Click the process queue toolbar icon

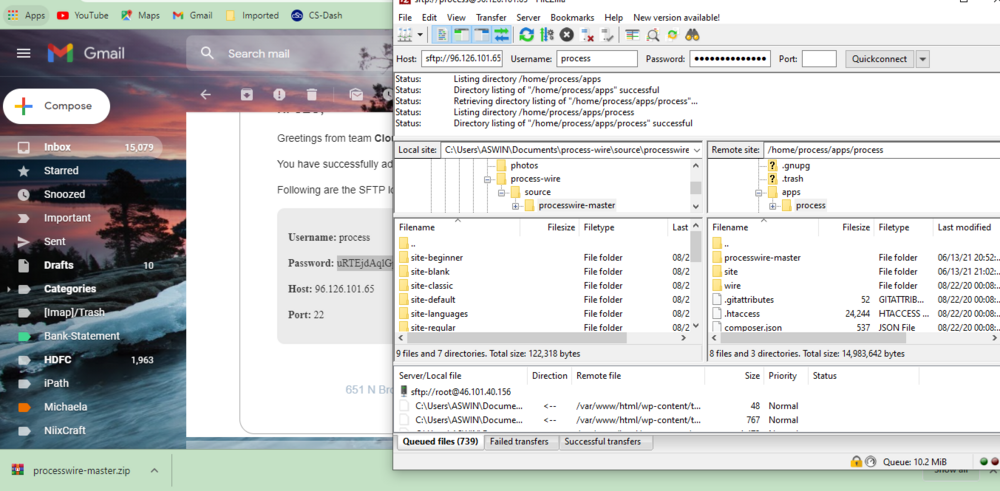(547, 35)
